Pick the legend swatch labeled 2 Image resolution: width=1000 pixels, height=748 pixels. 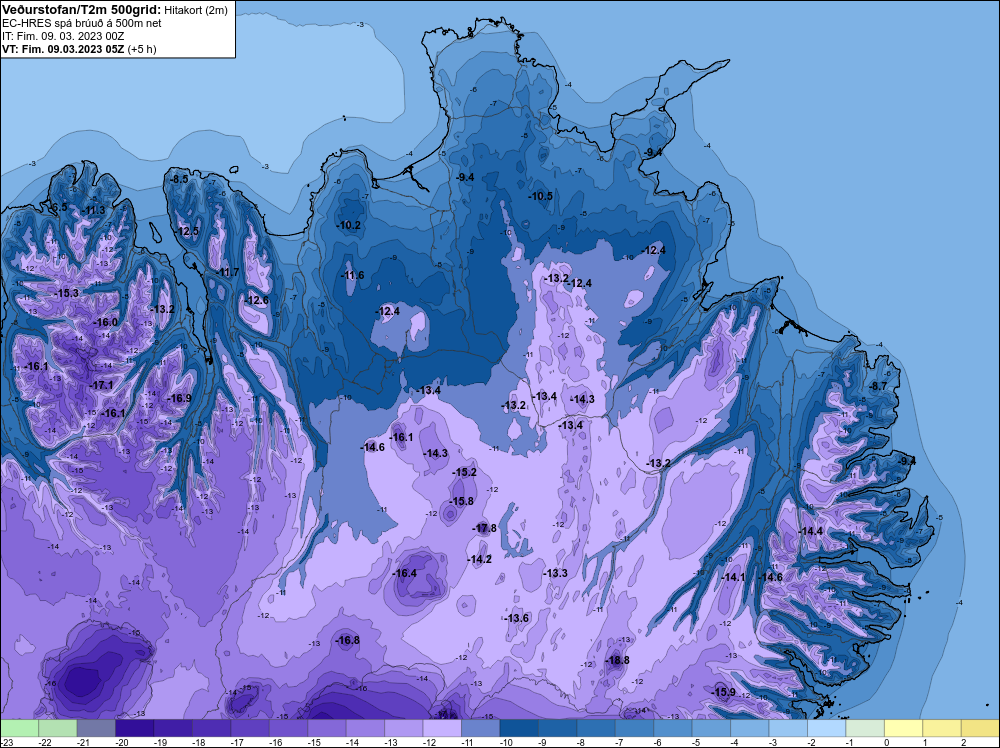pos(980,728)
